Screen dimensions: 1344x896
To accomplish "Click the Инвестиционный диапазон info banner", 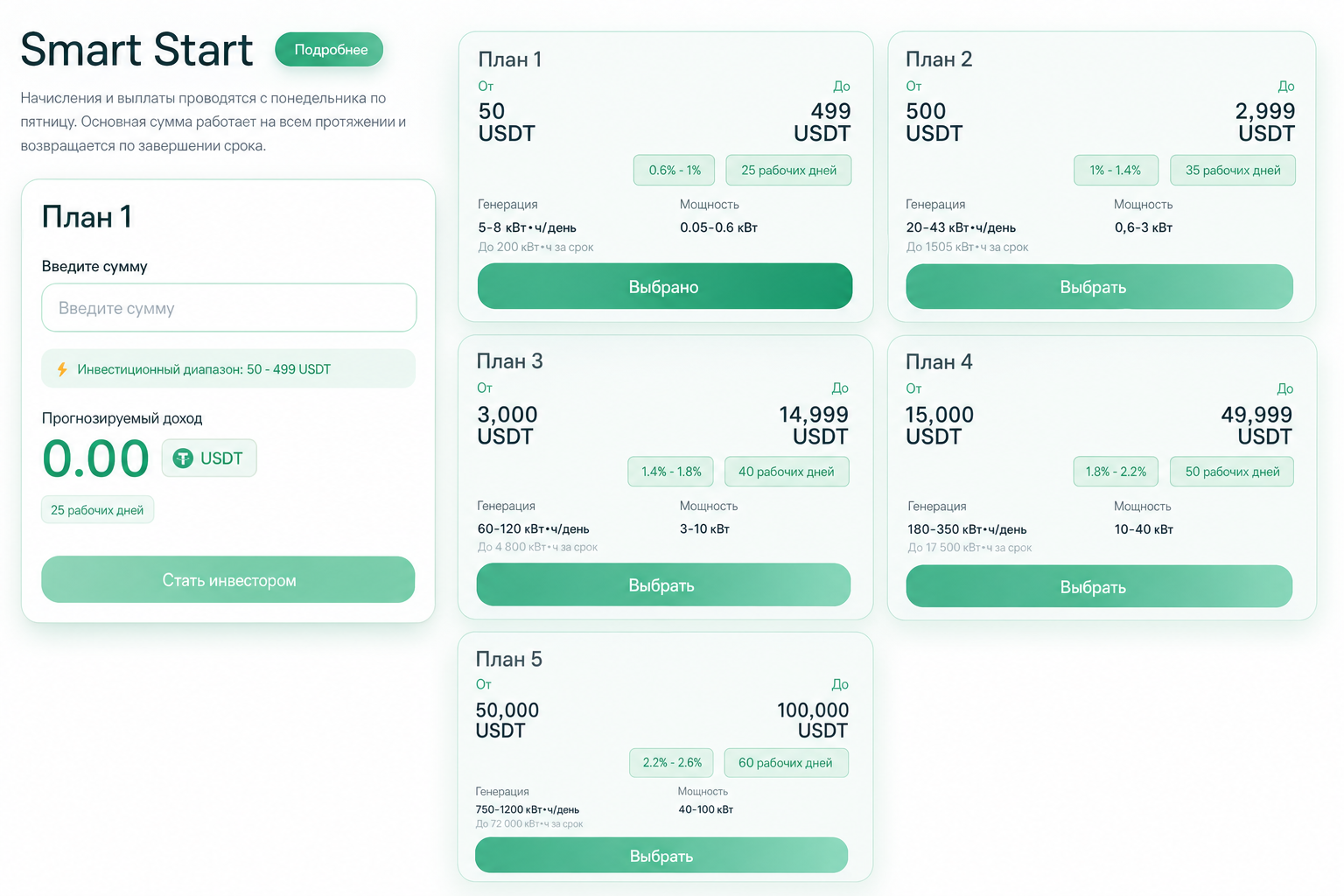I will [228, 369].
